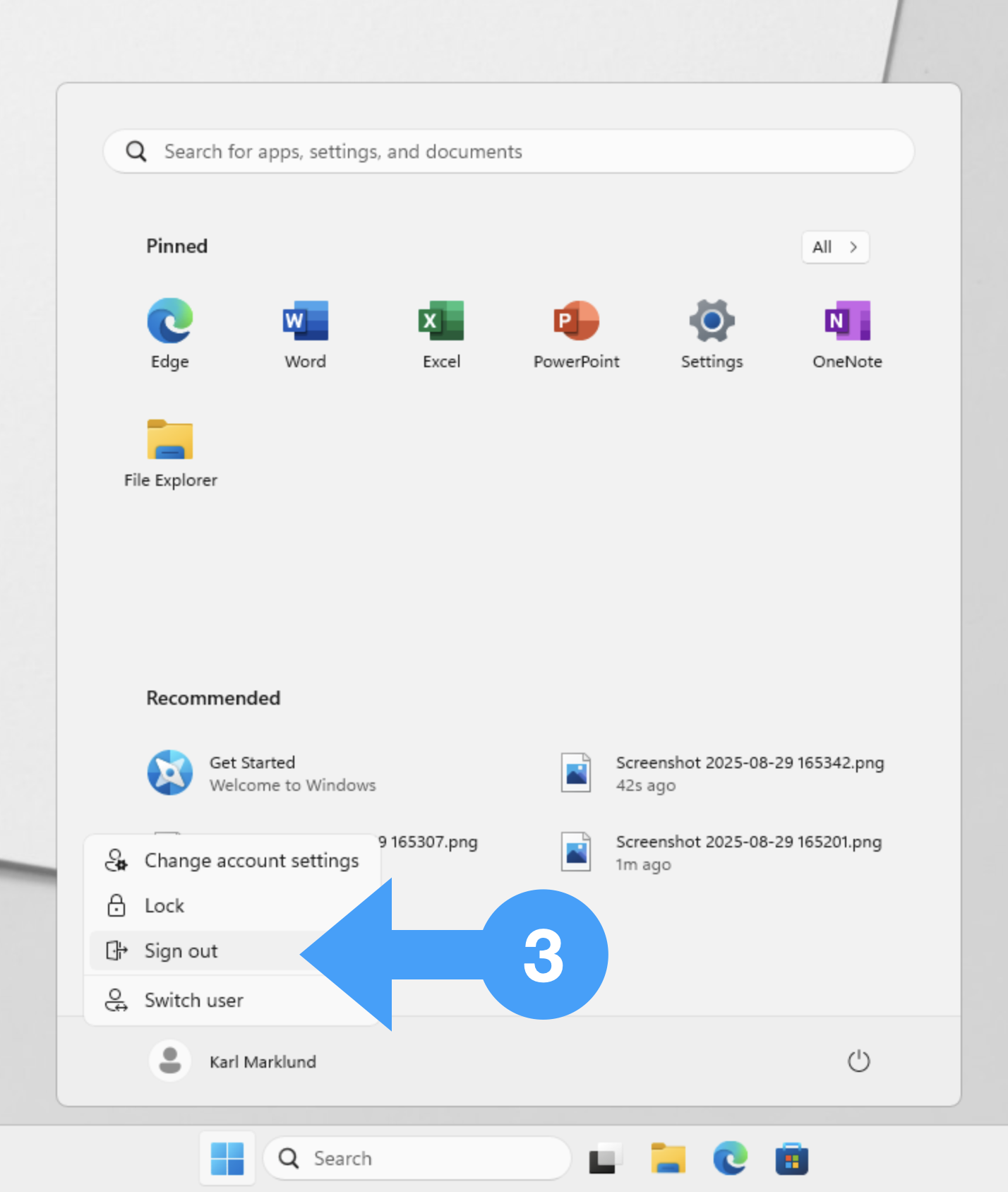Select Sign out in the account menu
1008x1192 pixels.
[x=181, y=951]
